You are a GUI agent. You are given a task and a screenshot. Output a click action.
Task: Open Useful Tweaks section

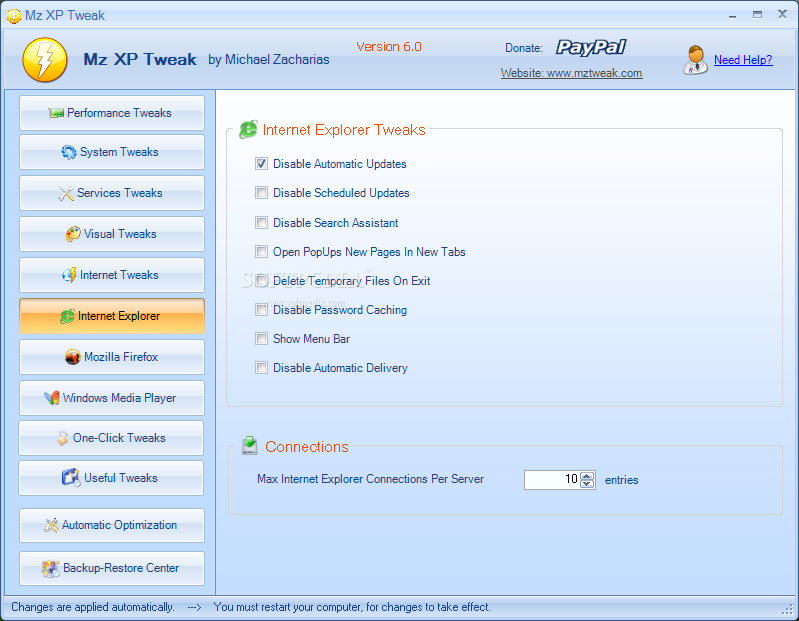point(111,478)
